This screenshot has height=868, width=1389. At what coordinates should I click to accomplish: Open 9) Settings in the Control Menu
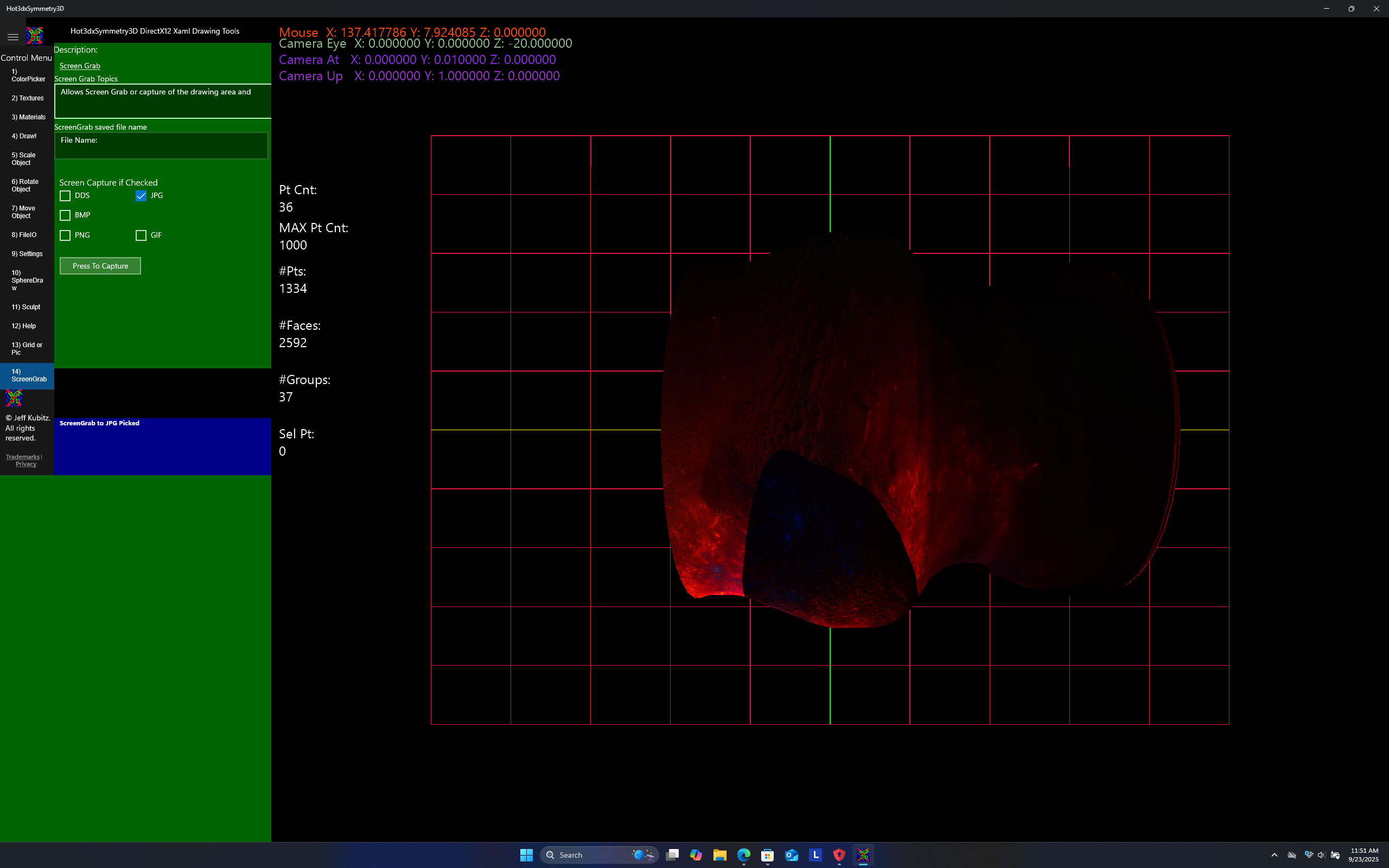pyautogui.click(x=27, y=253)
